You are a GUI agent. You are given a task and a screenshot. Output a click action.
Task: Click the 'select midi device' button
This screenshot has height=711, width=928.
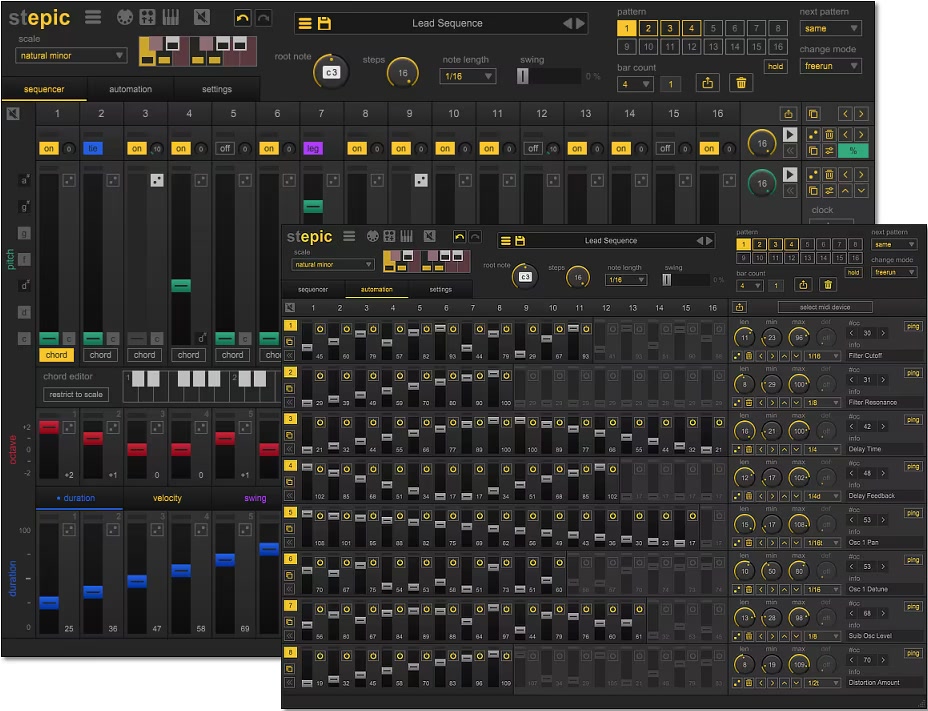click(825, 306)
